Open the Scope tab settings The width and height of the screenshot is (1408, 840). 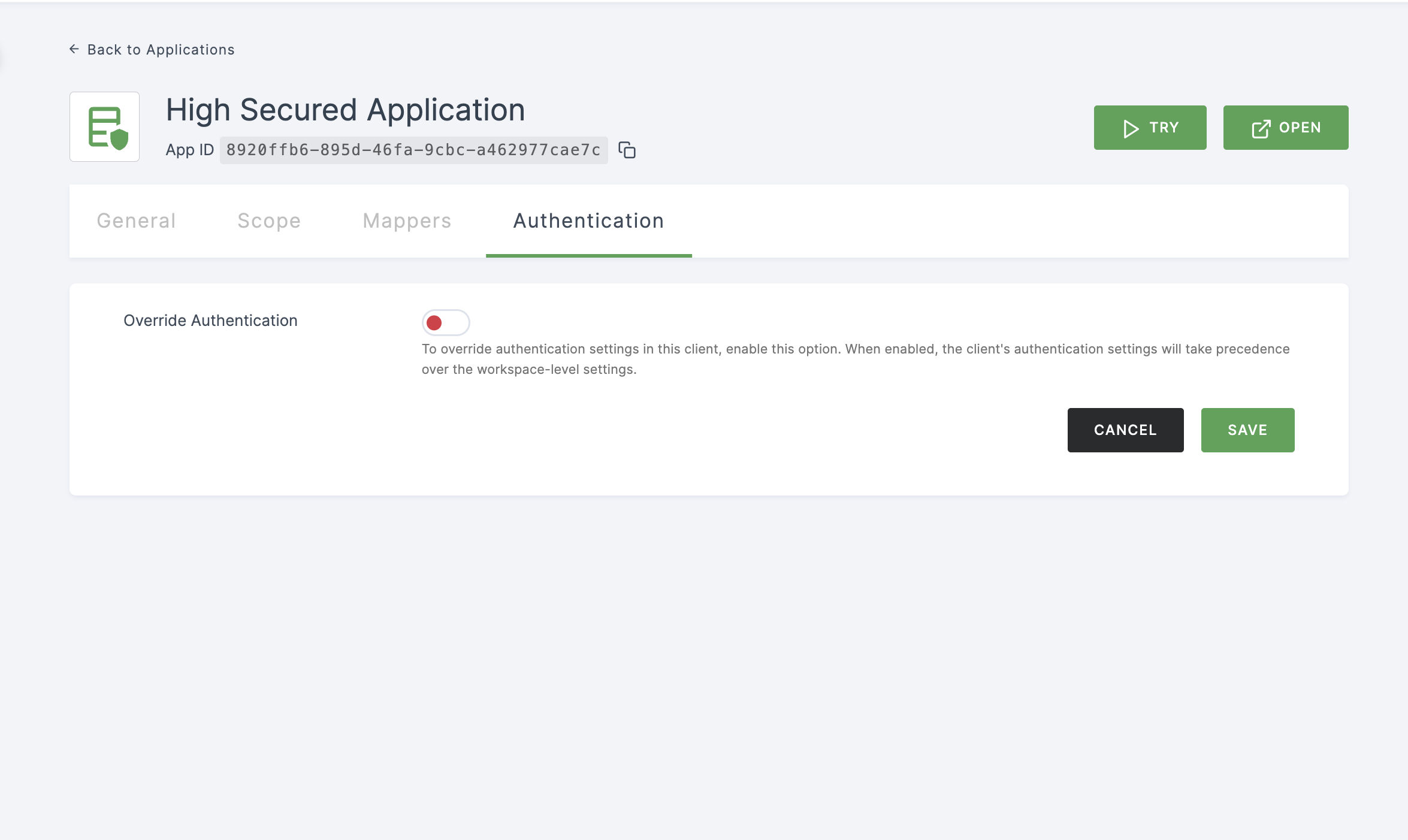[x=269, y=221]
